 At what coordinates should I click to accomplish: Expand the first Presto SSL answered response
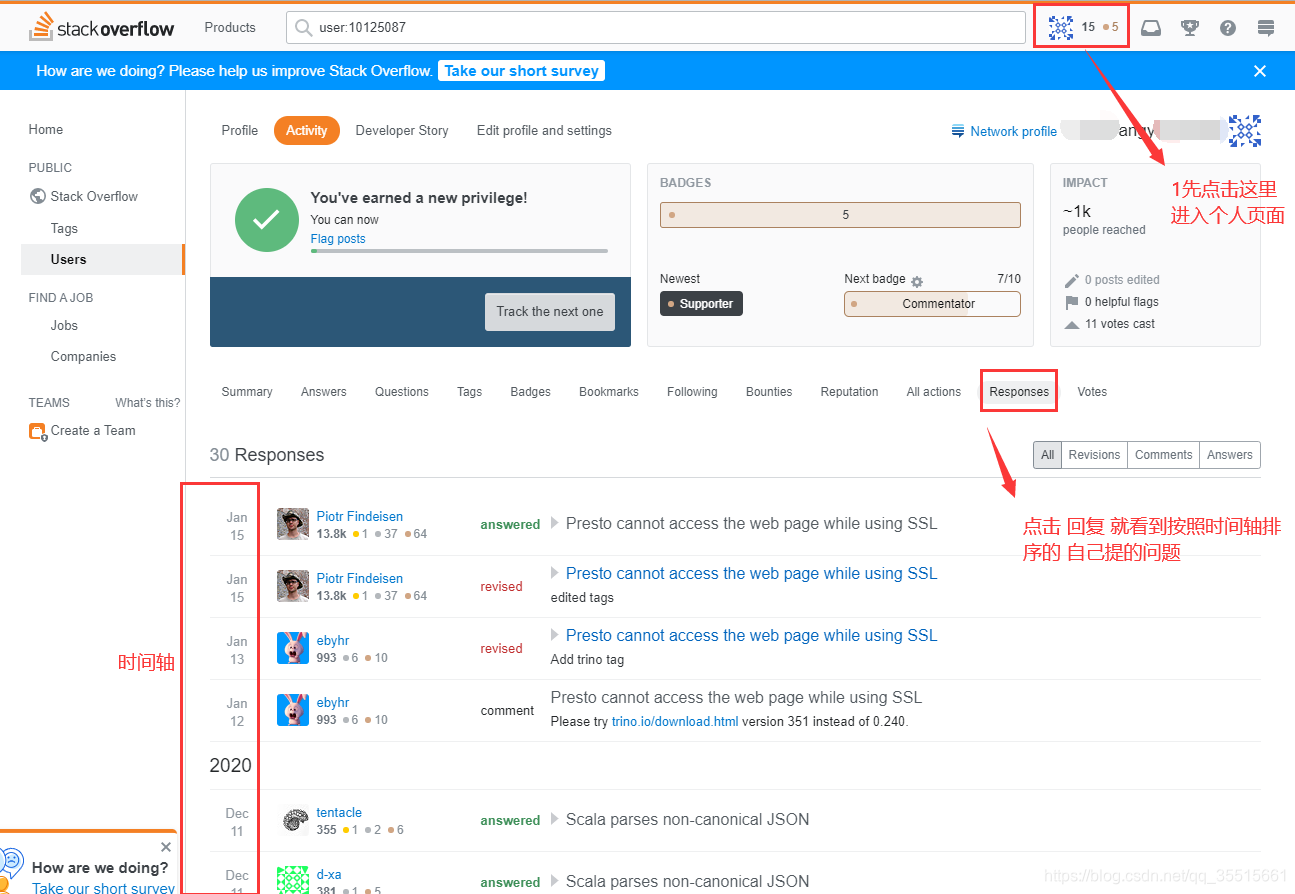tap(556, 523)
